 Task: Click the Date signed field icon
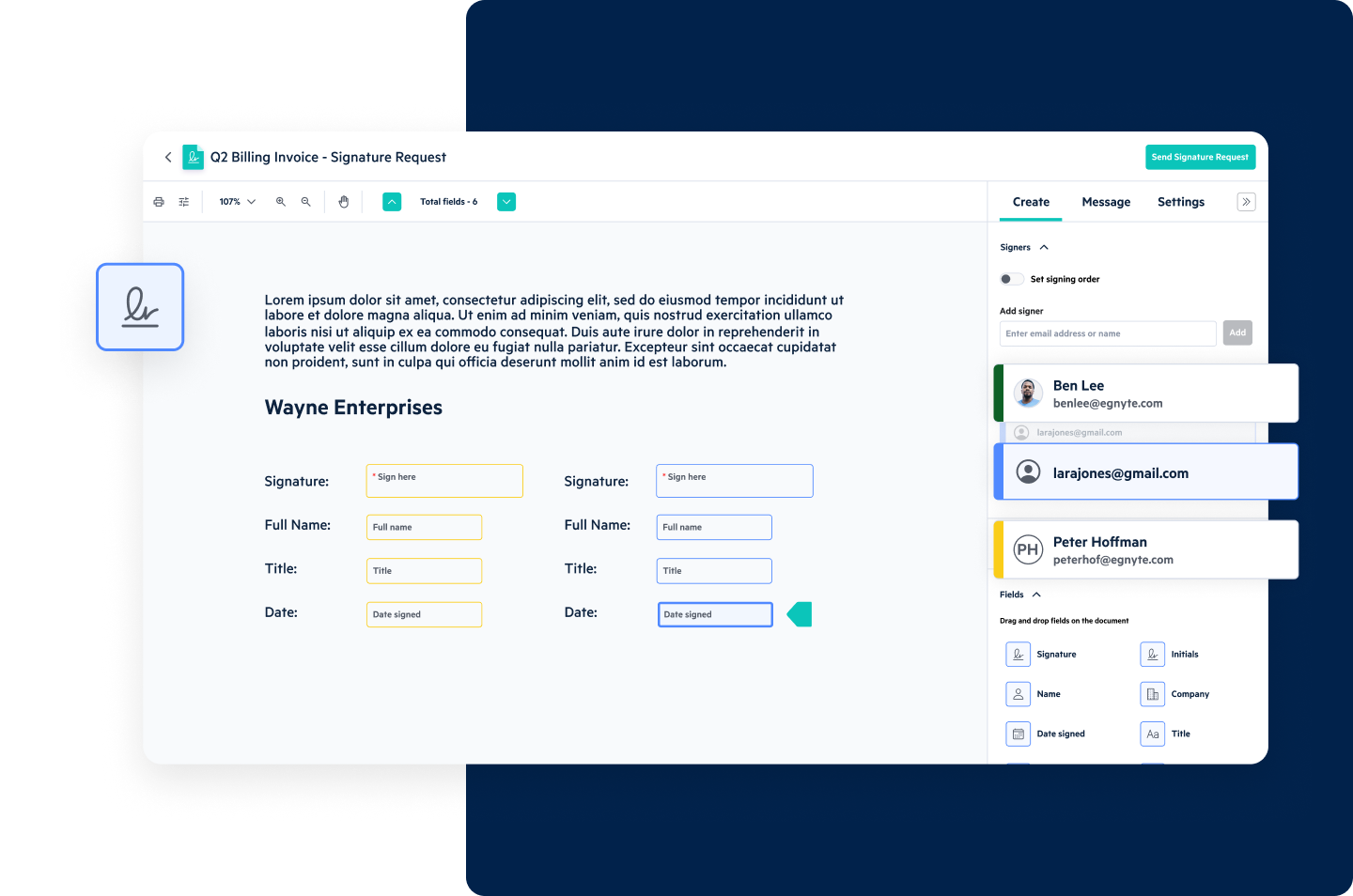[1018, 734]
